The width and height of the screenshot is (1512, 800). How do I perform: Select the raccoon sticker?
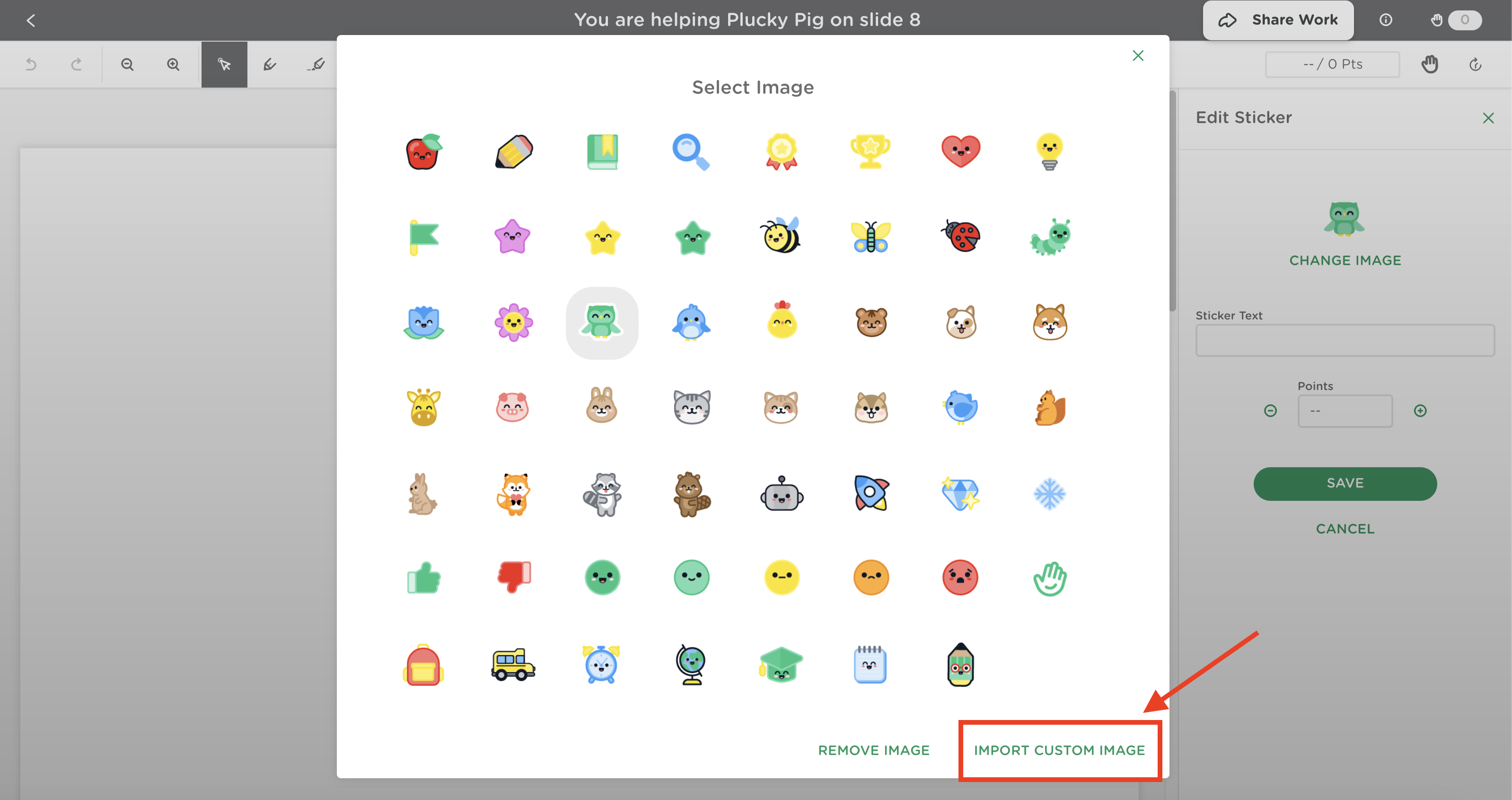pos(602,494)
